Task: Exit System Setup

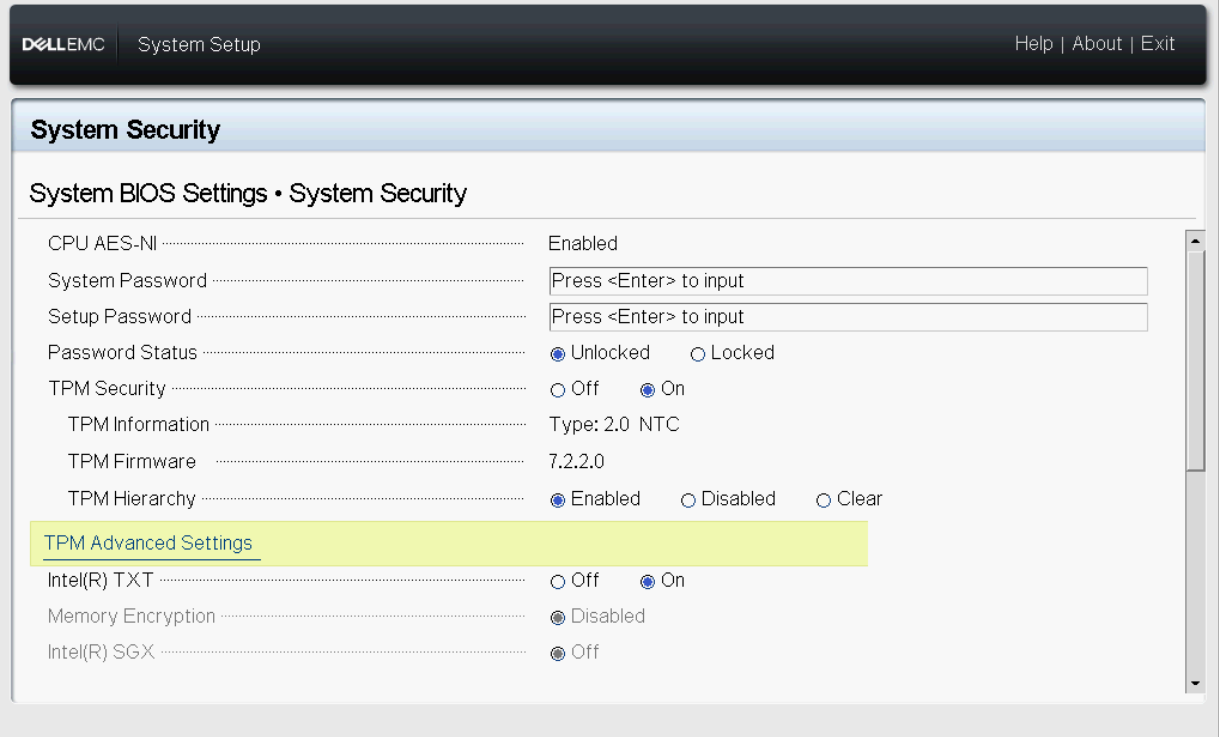Action: (x=1158, y=44)
